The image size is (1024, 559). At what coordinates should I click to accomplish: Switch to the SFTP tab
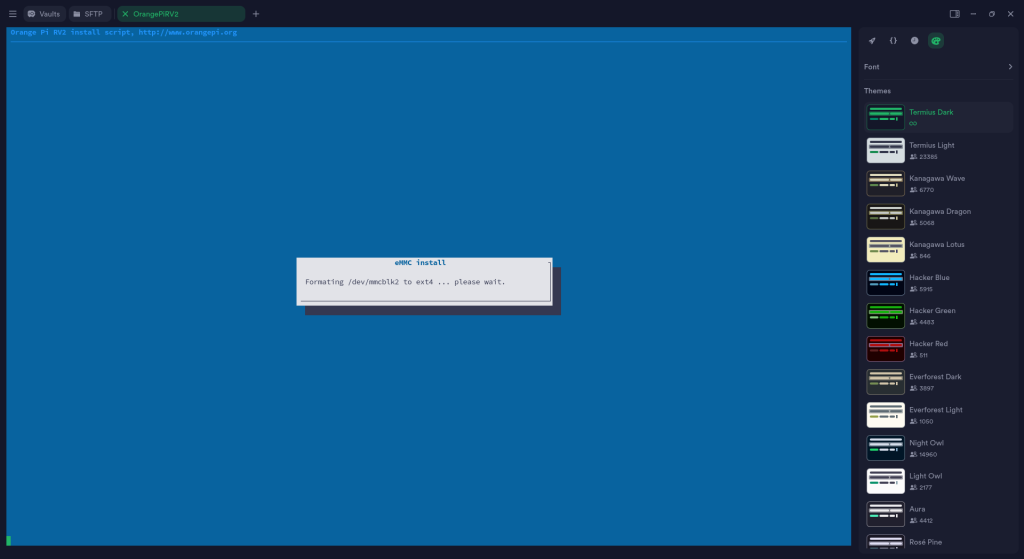[88, 14]
